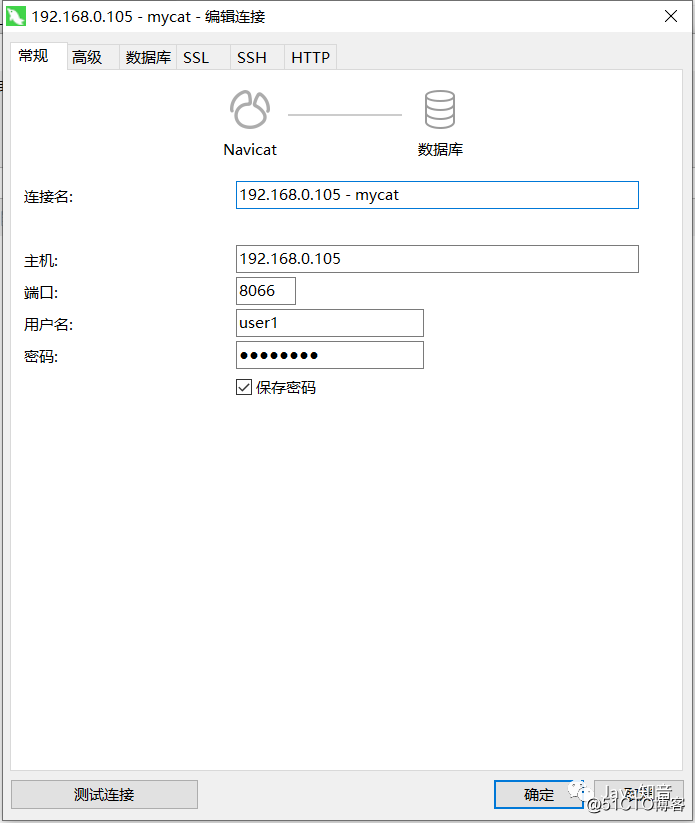
Task: Click the window title 192.168.0.105 - mycat - 编辑连接
Action: pyautogui.click(x=148, y=17)
